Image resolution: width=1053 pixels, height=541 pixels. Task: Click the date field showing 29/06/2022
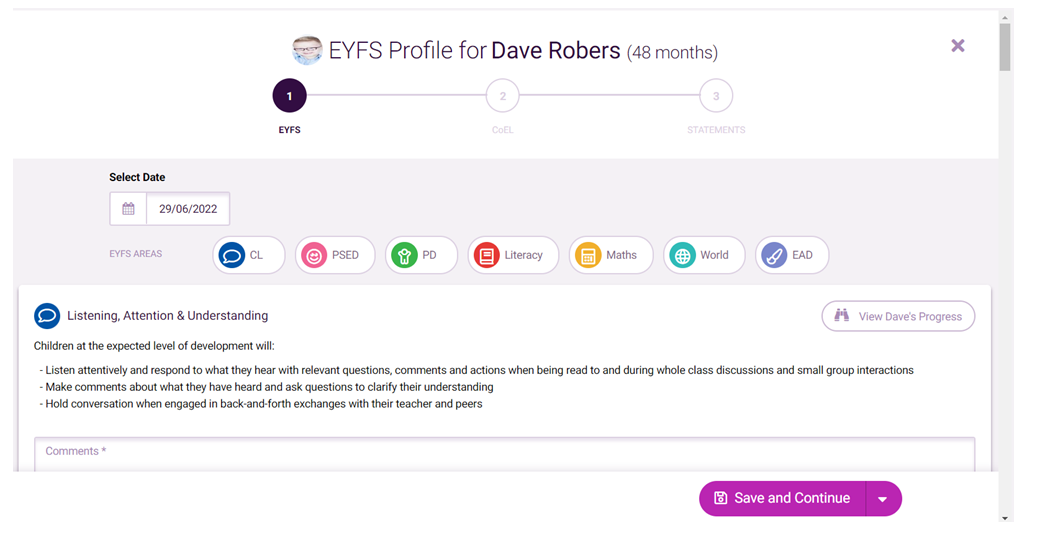(188, 209)
